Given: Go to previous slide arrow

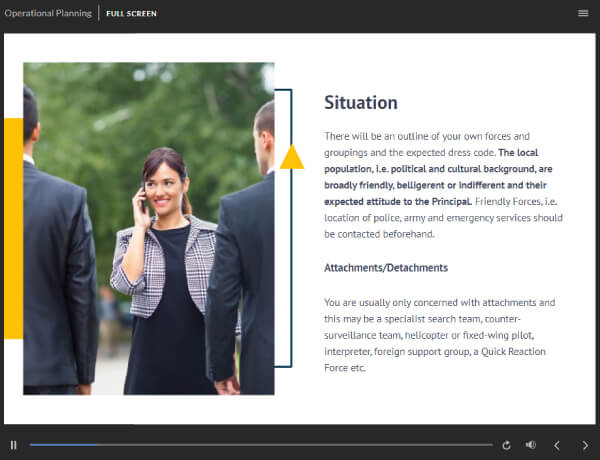Looking at the screenshot, I should pyautogui.click(x=557, y=445).
